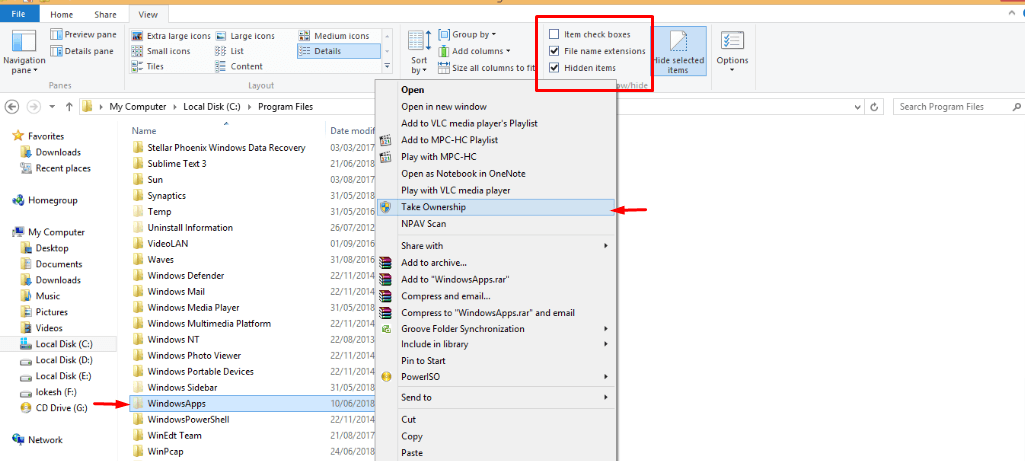
Task: Switch to the Home tab
Action: [61, 14]
